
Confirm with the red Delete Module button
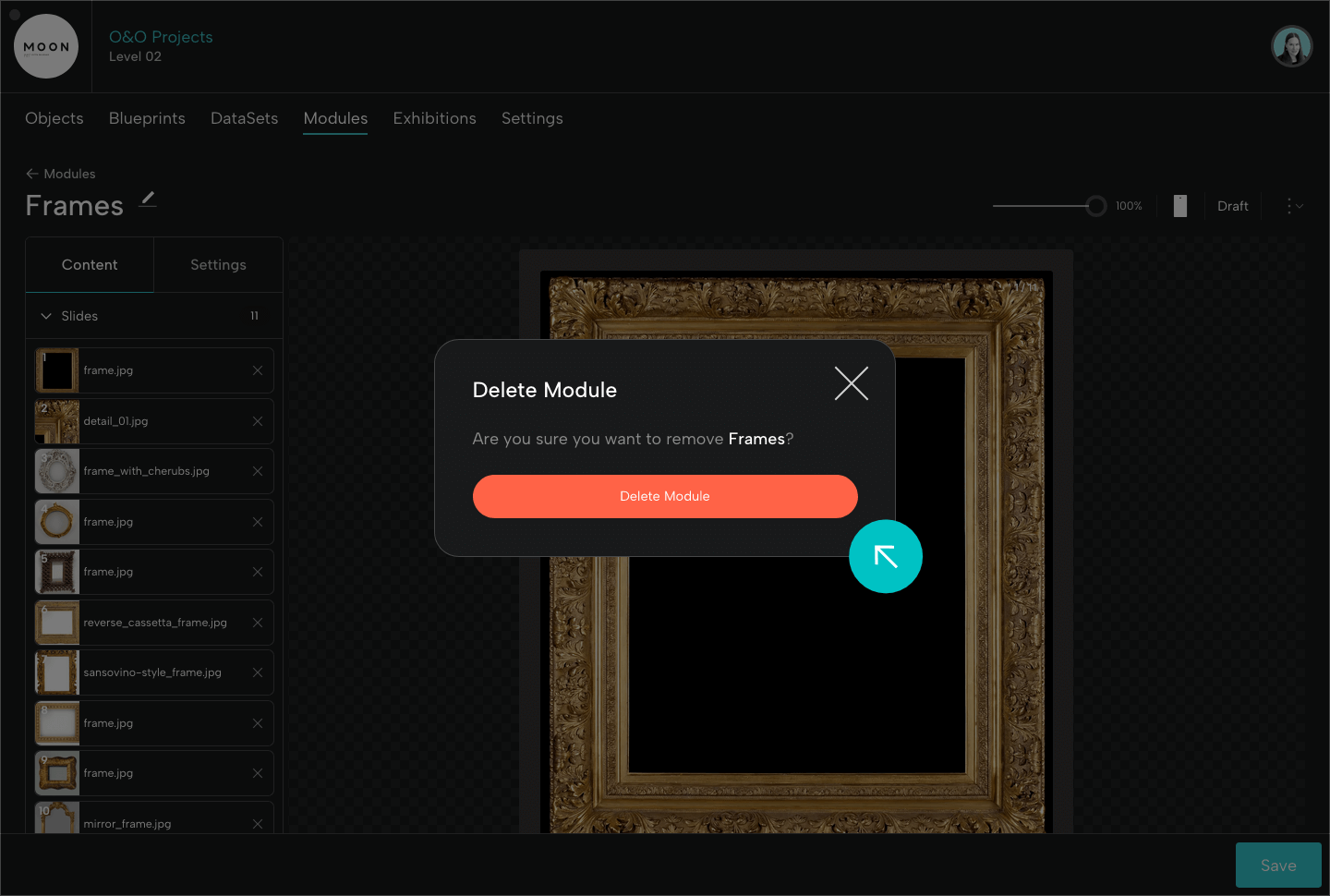[x=665, y=496]
